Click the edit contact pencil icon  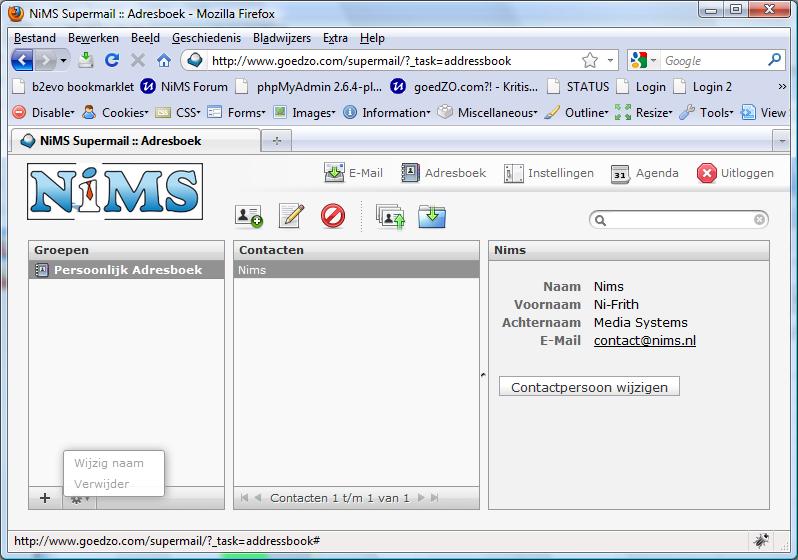click(291, 215)
